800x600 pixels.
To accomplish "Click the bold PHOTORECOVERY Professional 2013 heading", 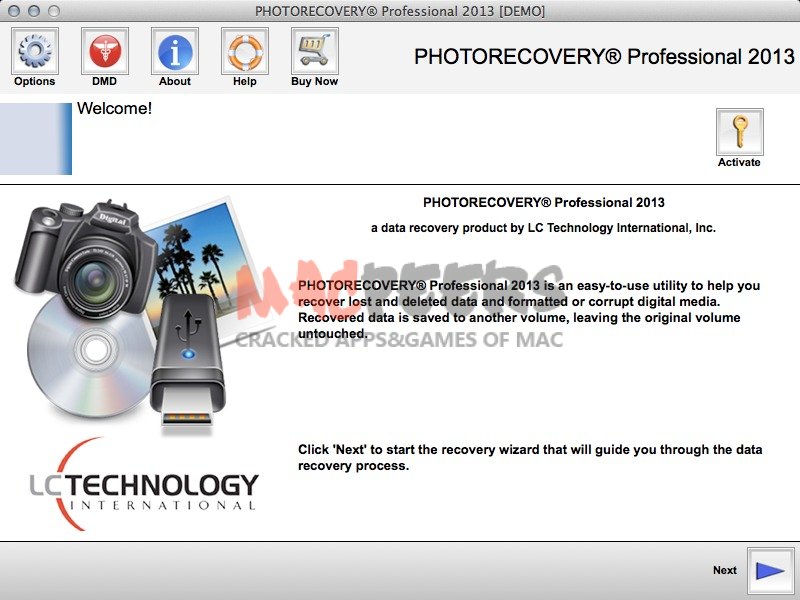I will [x=544, y=203].
